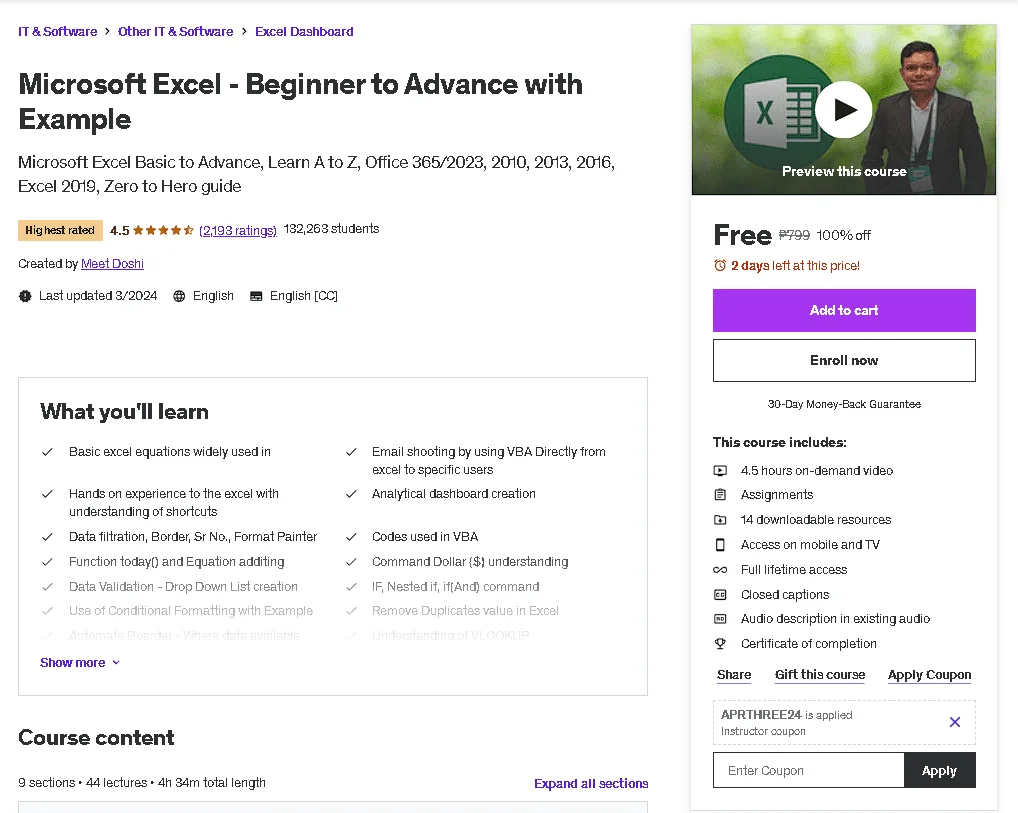Click Gift this course

pyautogui.click(x=820, y=675)
